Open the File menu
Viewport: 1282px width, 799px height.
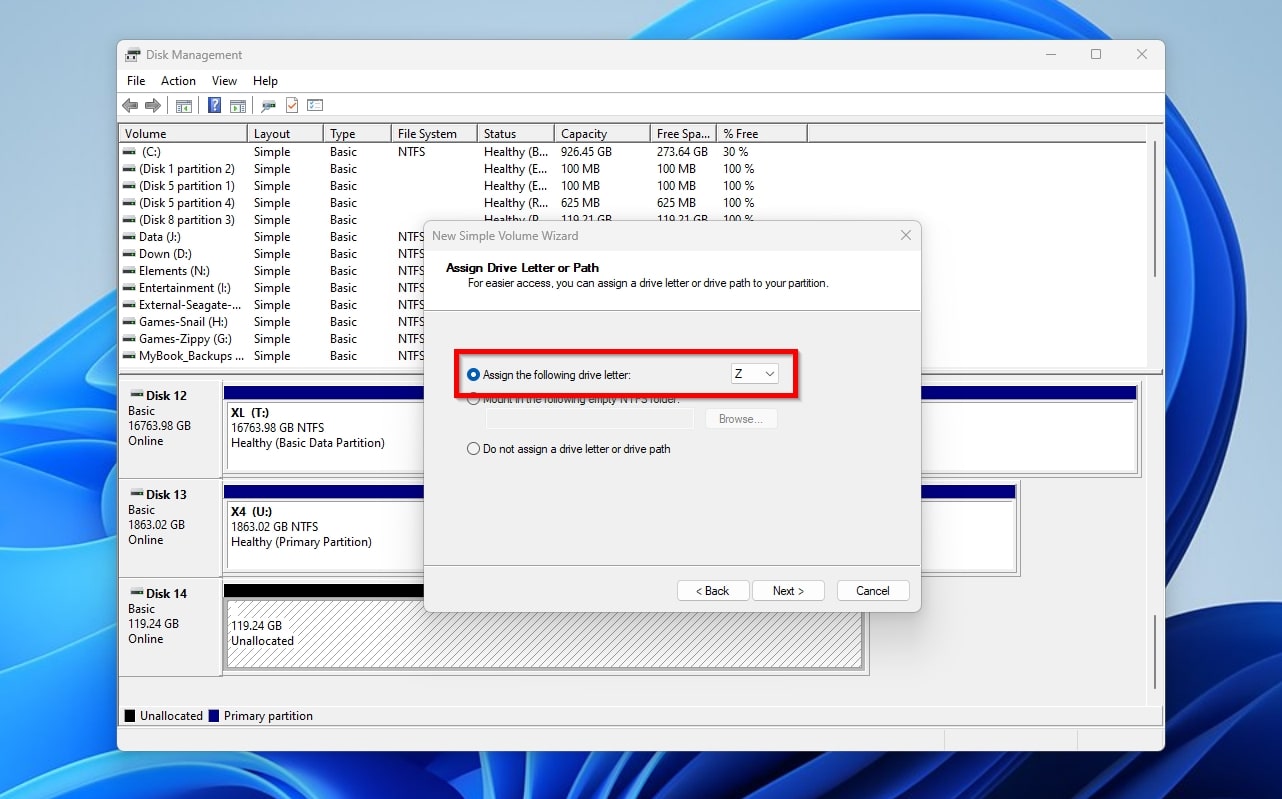pos(136,81)
